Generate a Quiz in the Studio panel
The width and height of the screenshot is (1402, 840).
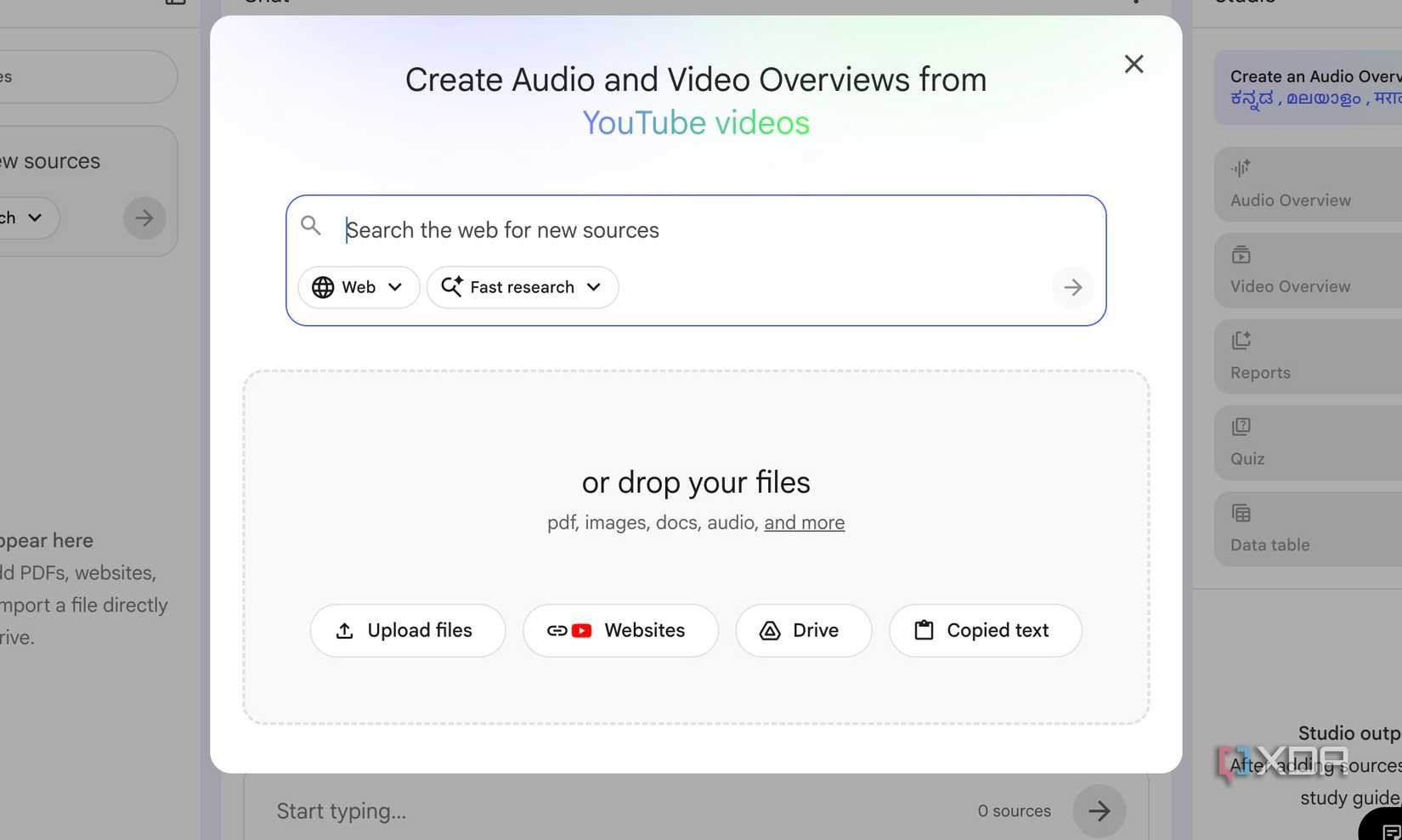tap(1309, 443)
